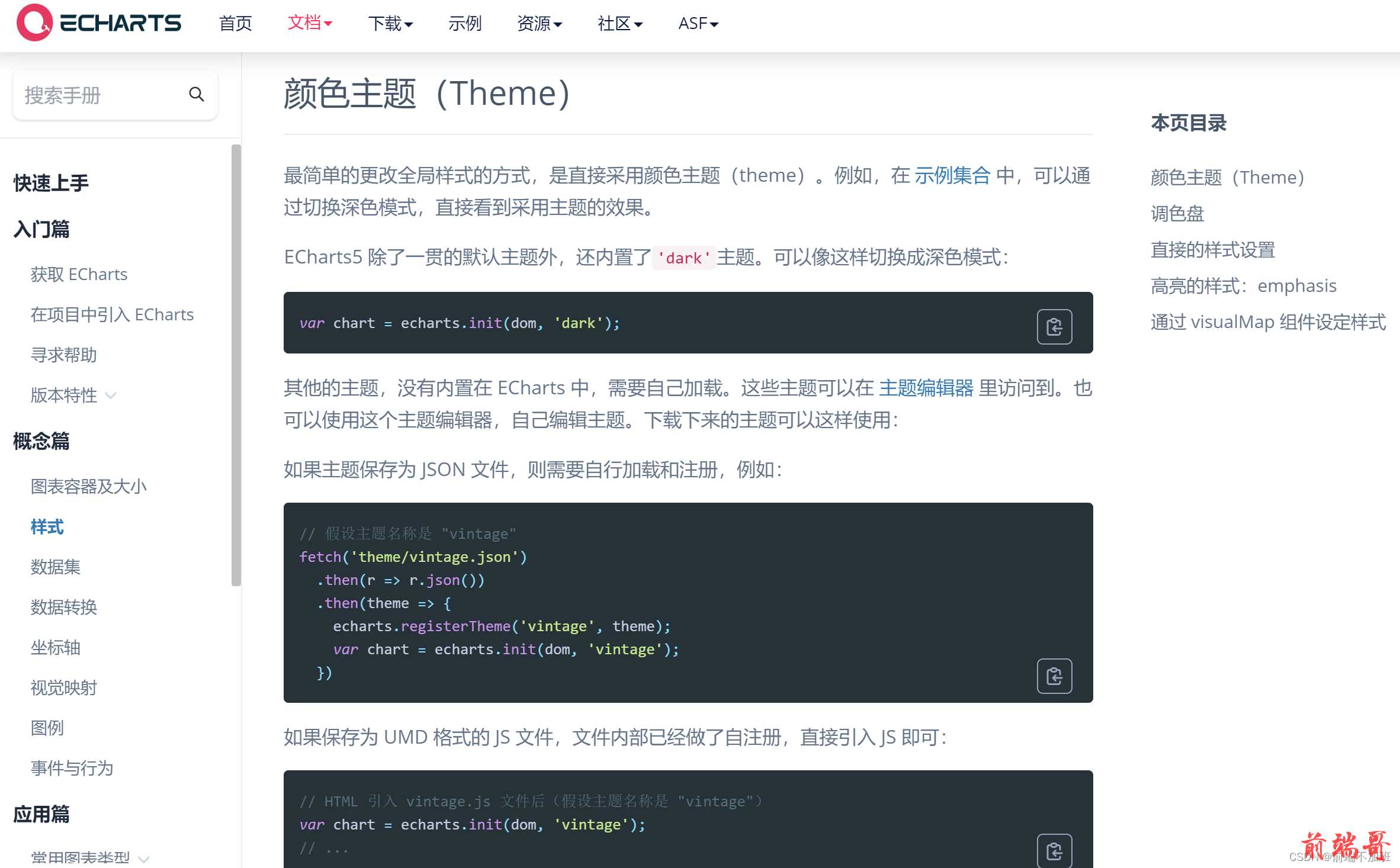Click the 应用篇 sidebar heading
Viewport: 1400px width, 868px height.
(x=41, y=814)
